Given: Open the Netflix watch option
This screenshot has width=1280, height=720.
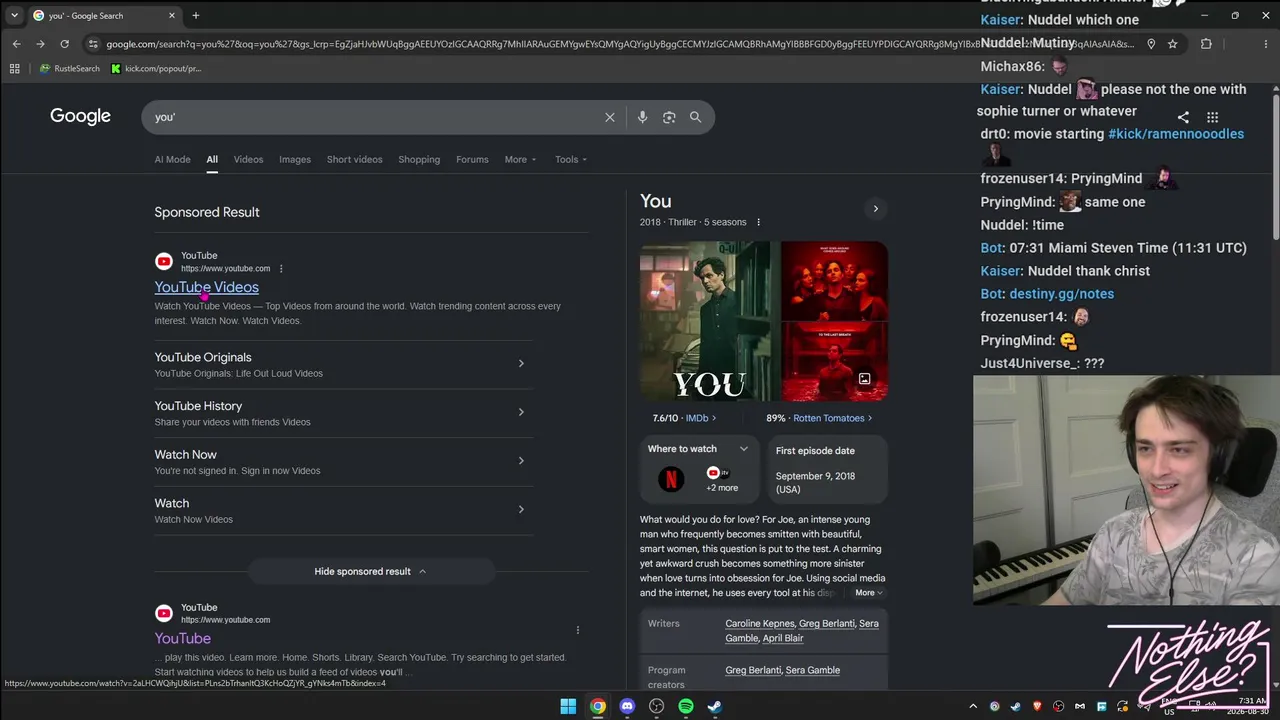Looking at the screenshot, I should pyautogui.click(x=671, y=480).
